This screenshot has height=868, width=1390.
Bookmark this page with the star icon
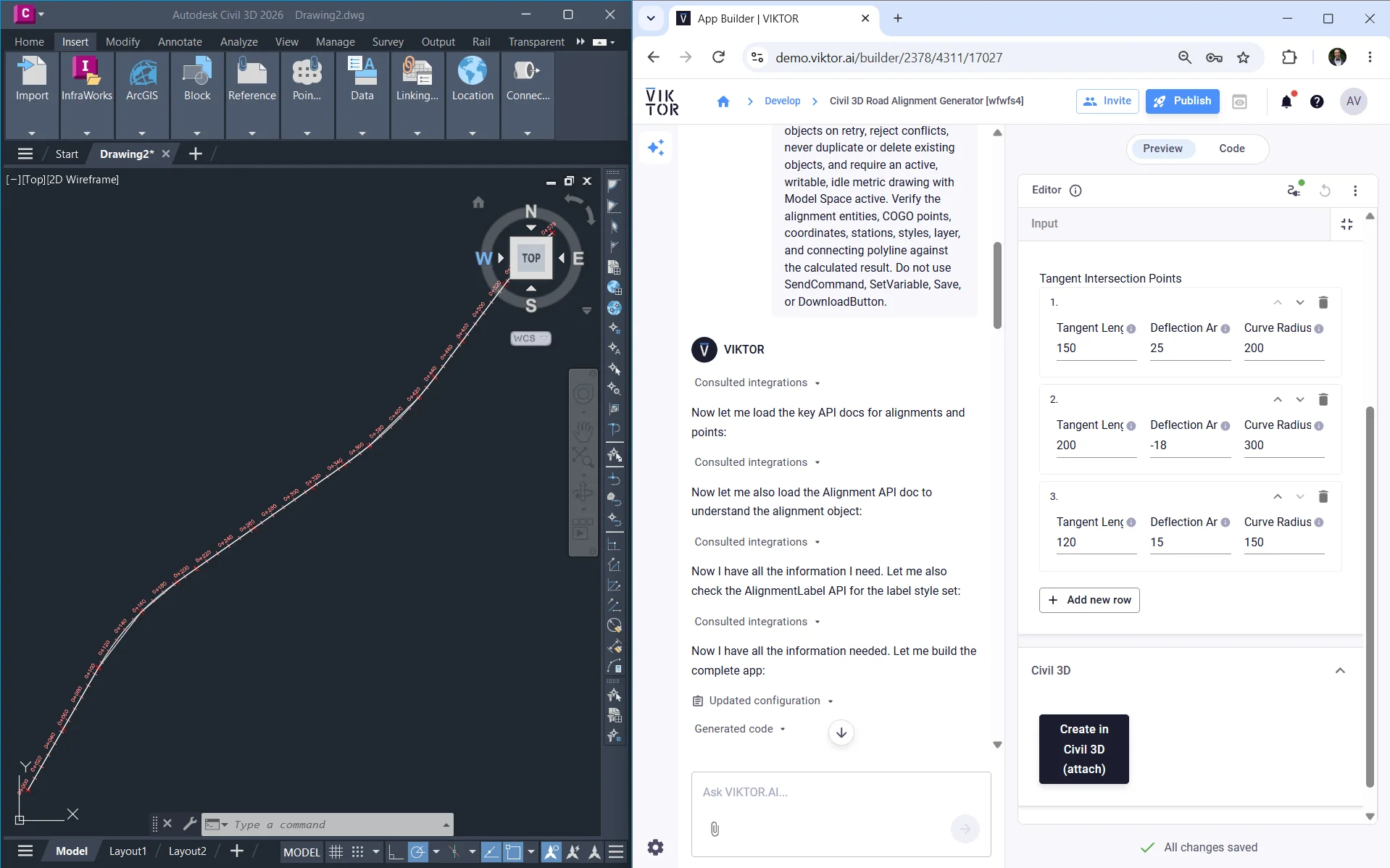[x=1244, y=57]
